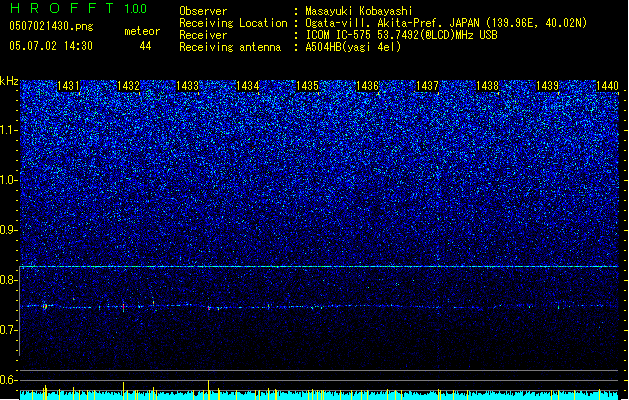This screenshot has height=400, width=629.
Task: Click the HROFFT 1.0.0 title text
Action: (x=79, y=8)
